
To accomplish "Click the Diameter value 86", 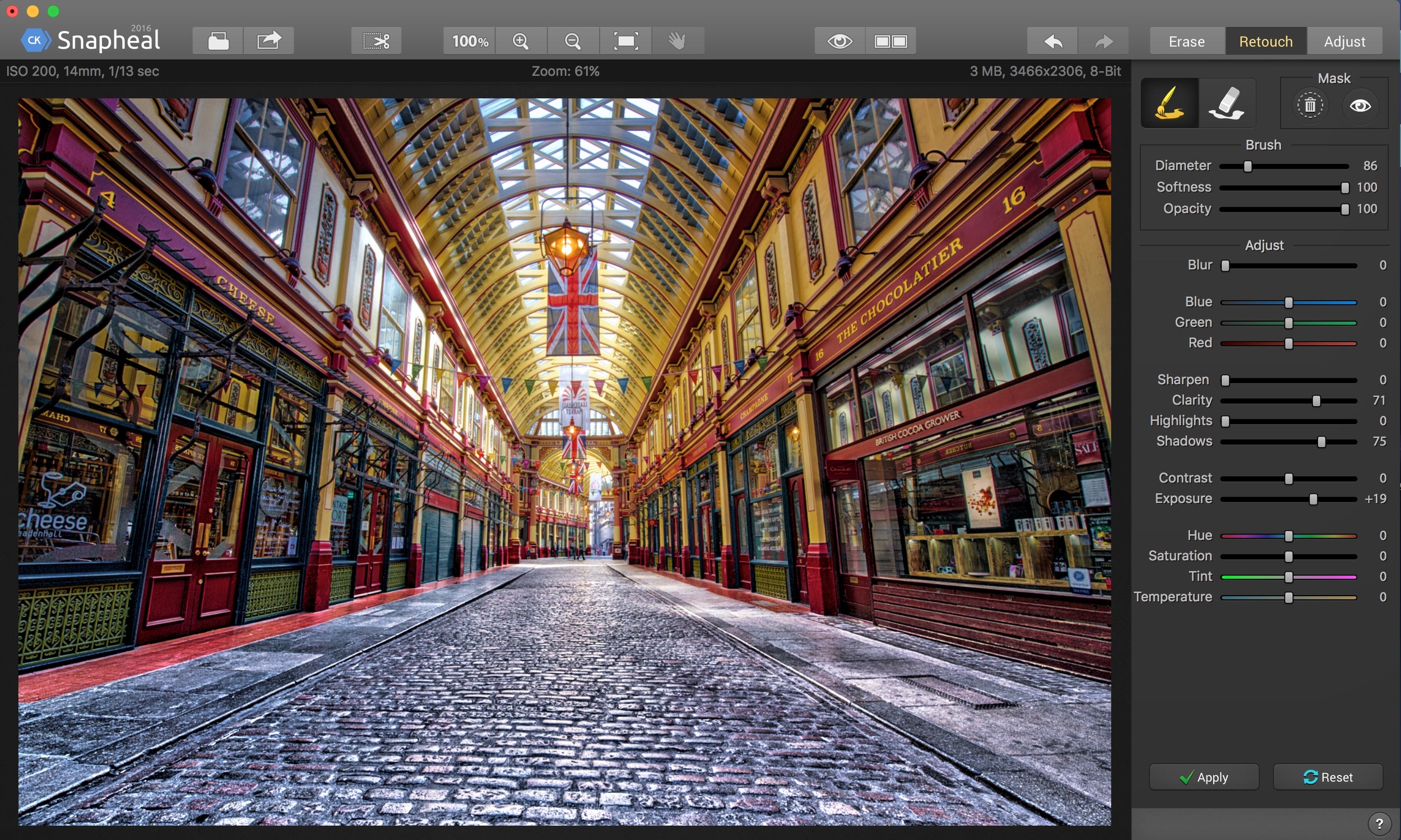I will click(1370, 166).
